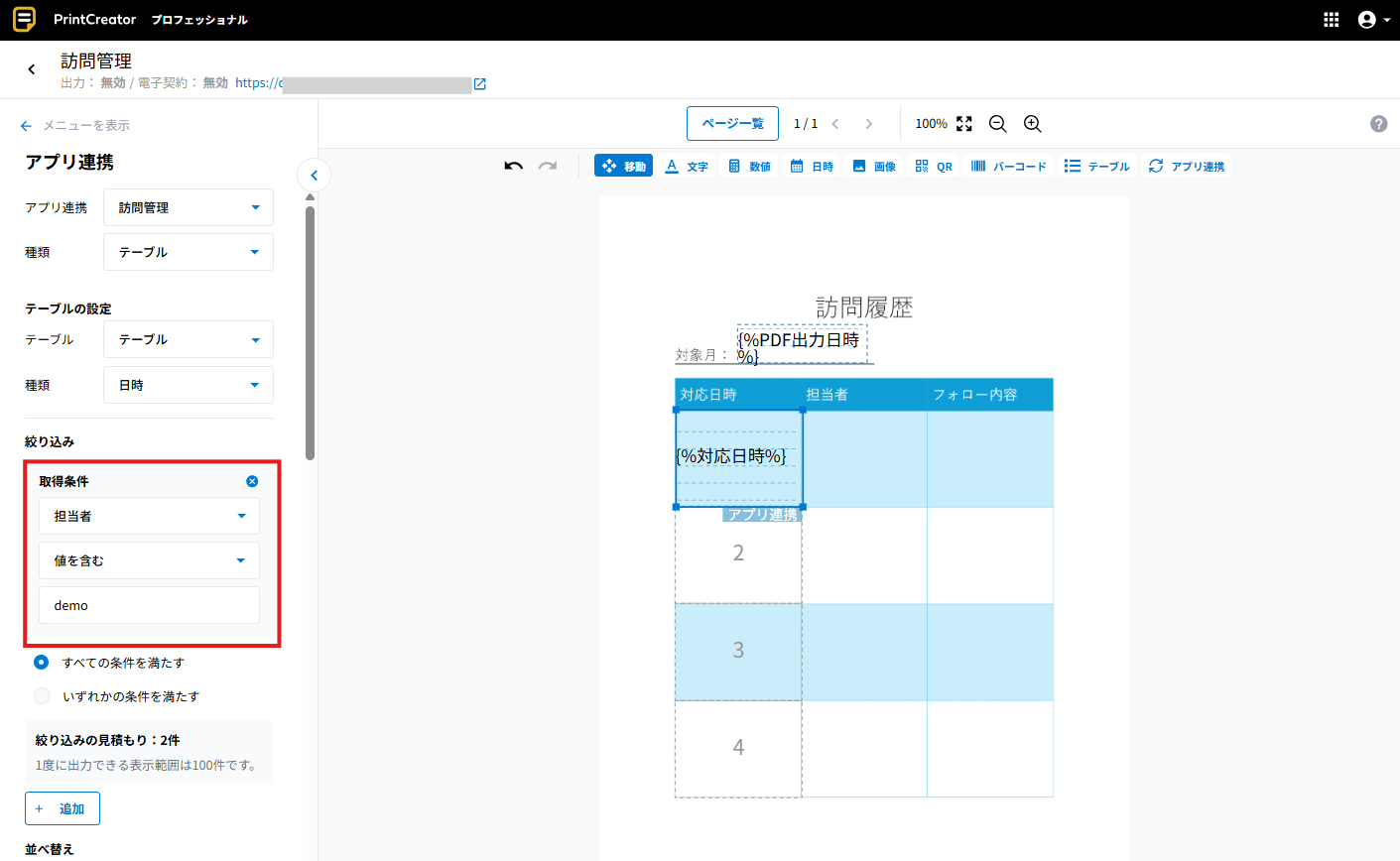This screenshot has width=1400, height=861.
Task: Click the 追加 add condition button
Action: 62,808
